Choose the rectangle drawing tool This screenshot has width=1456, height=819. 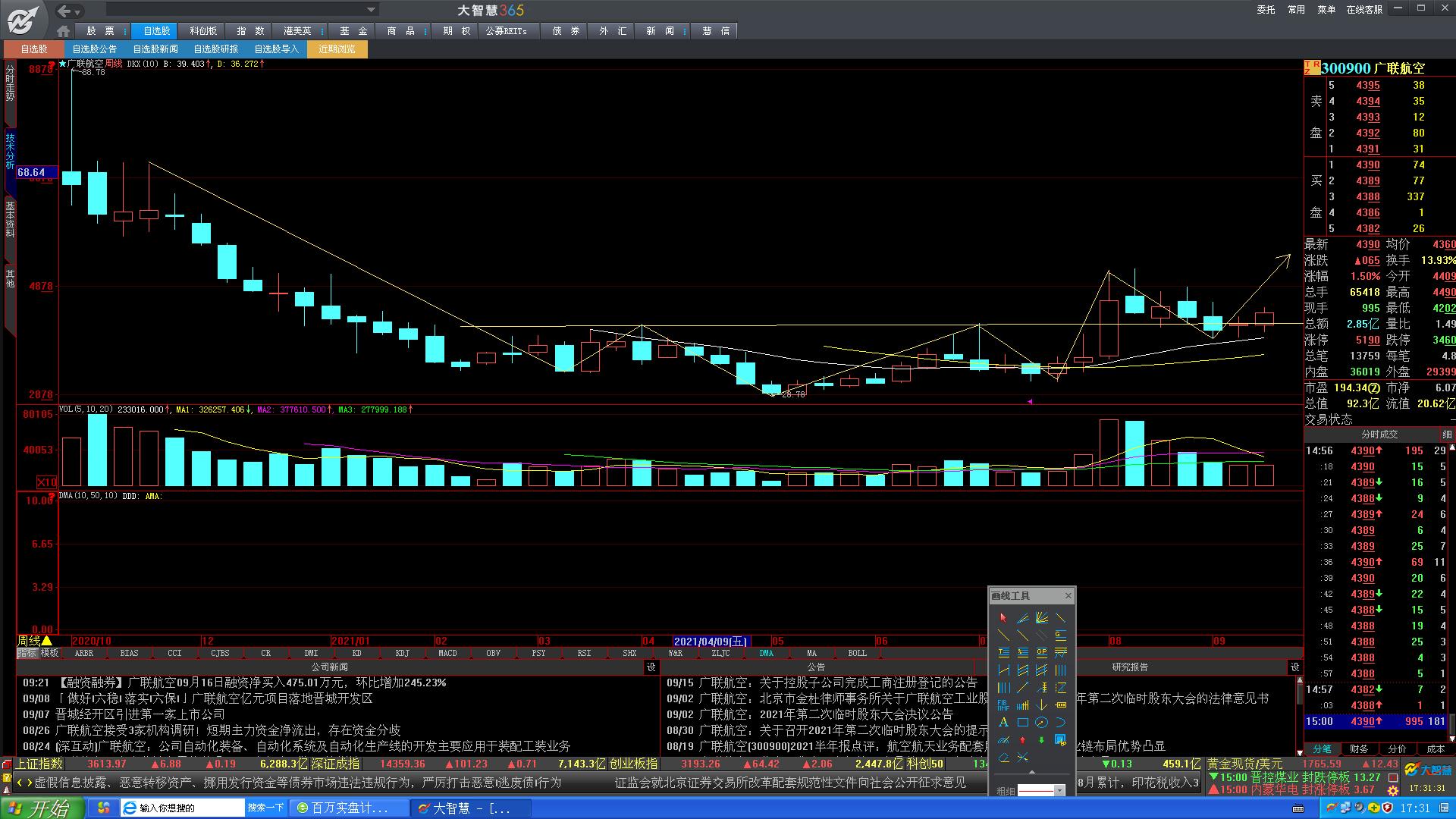click(1022, 722)
